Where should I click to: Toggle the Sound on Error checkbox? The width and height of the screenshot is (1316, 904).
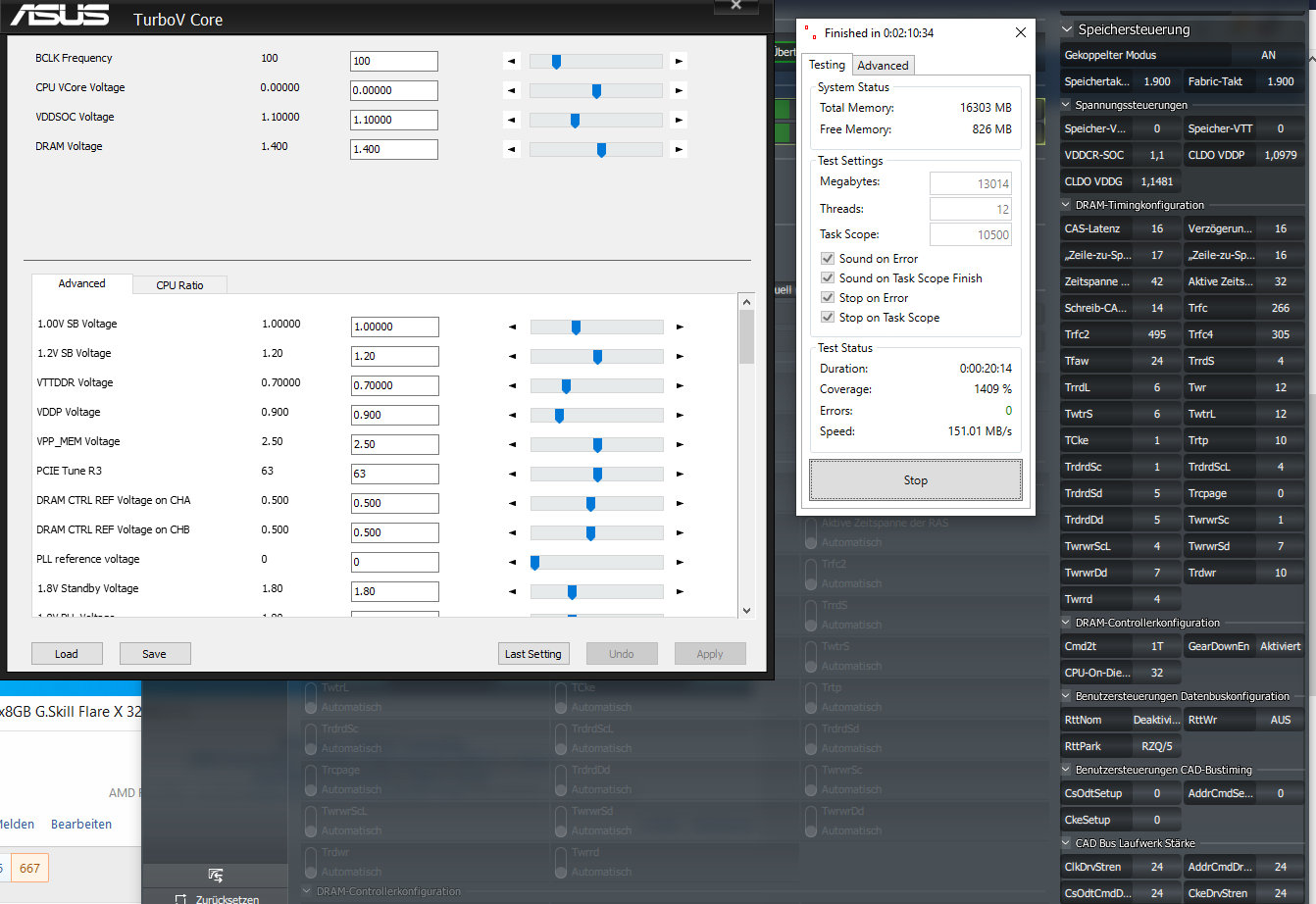pyautogui.click(x=829, y=259)
